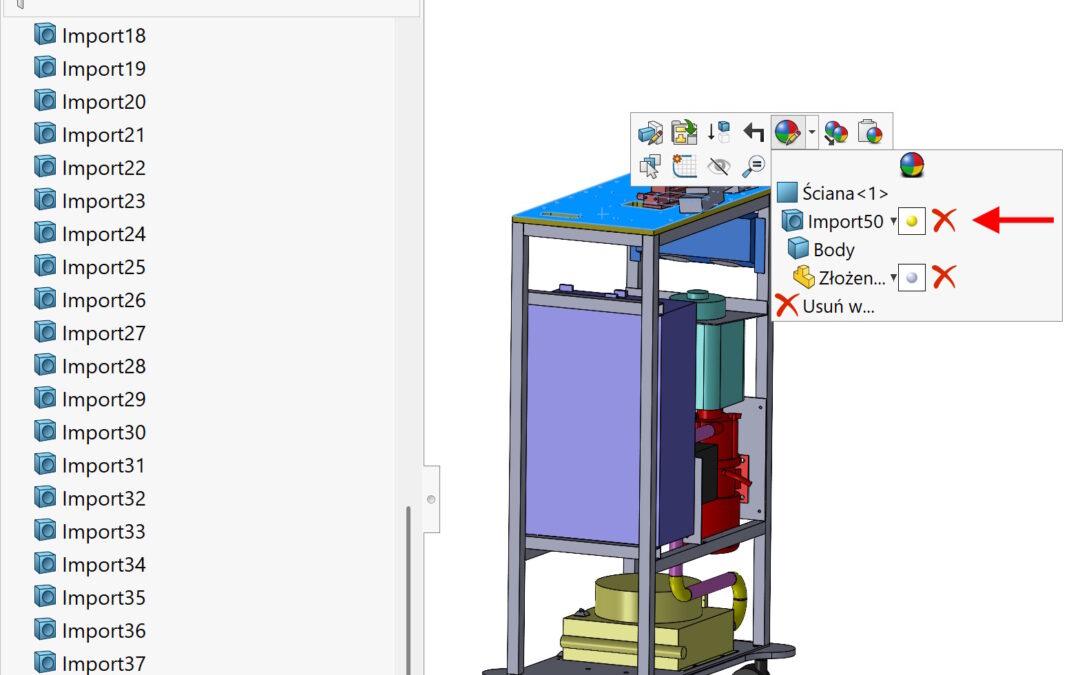Select Import25 in the feature tree
Viewport: 1080px width, 675px height.
[x=103, y=267]
